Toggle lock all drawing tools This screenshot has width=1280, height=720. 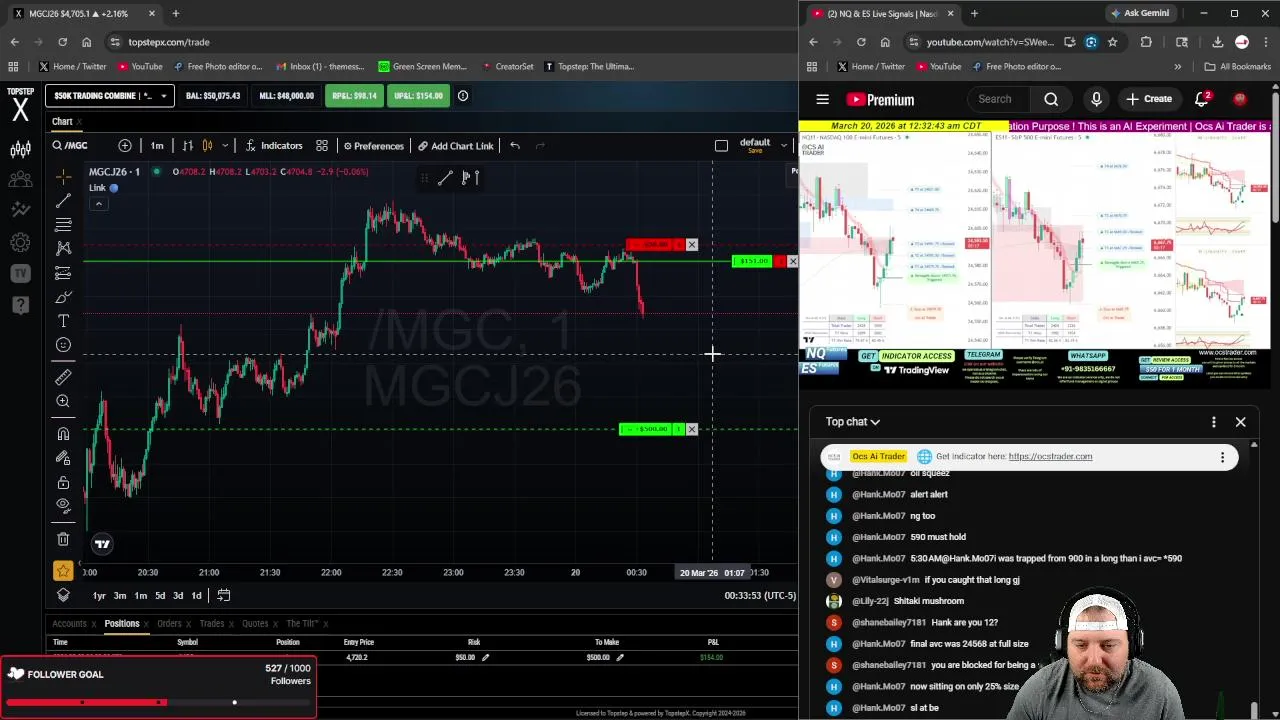(x=63, y=482)
